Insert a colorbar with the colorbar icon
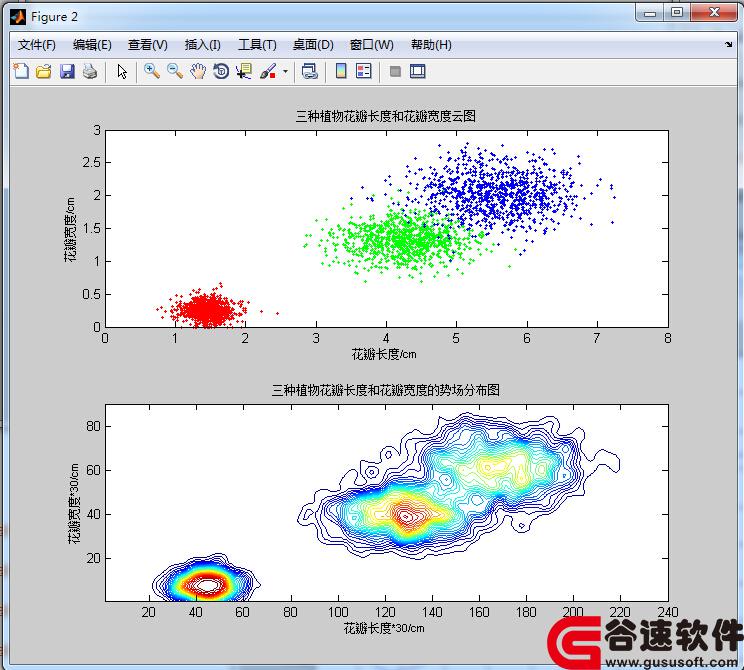The image size is (744, 670). [341, 71]
